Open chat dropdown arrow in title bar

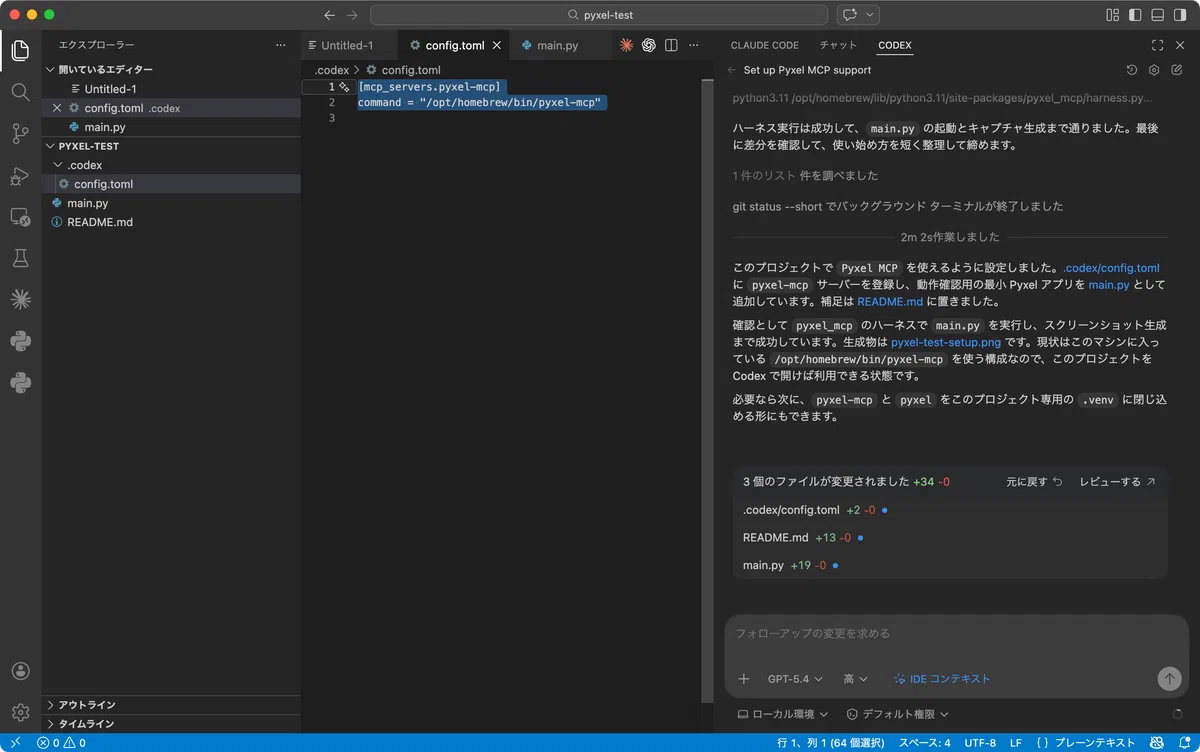coord(871,15)
